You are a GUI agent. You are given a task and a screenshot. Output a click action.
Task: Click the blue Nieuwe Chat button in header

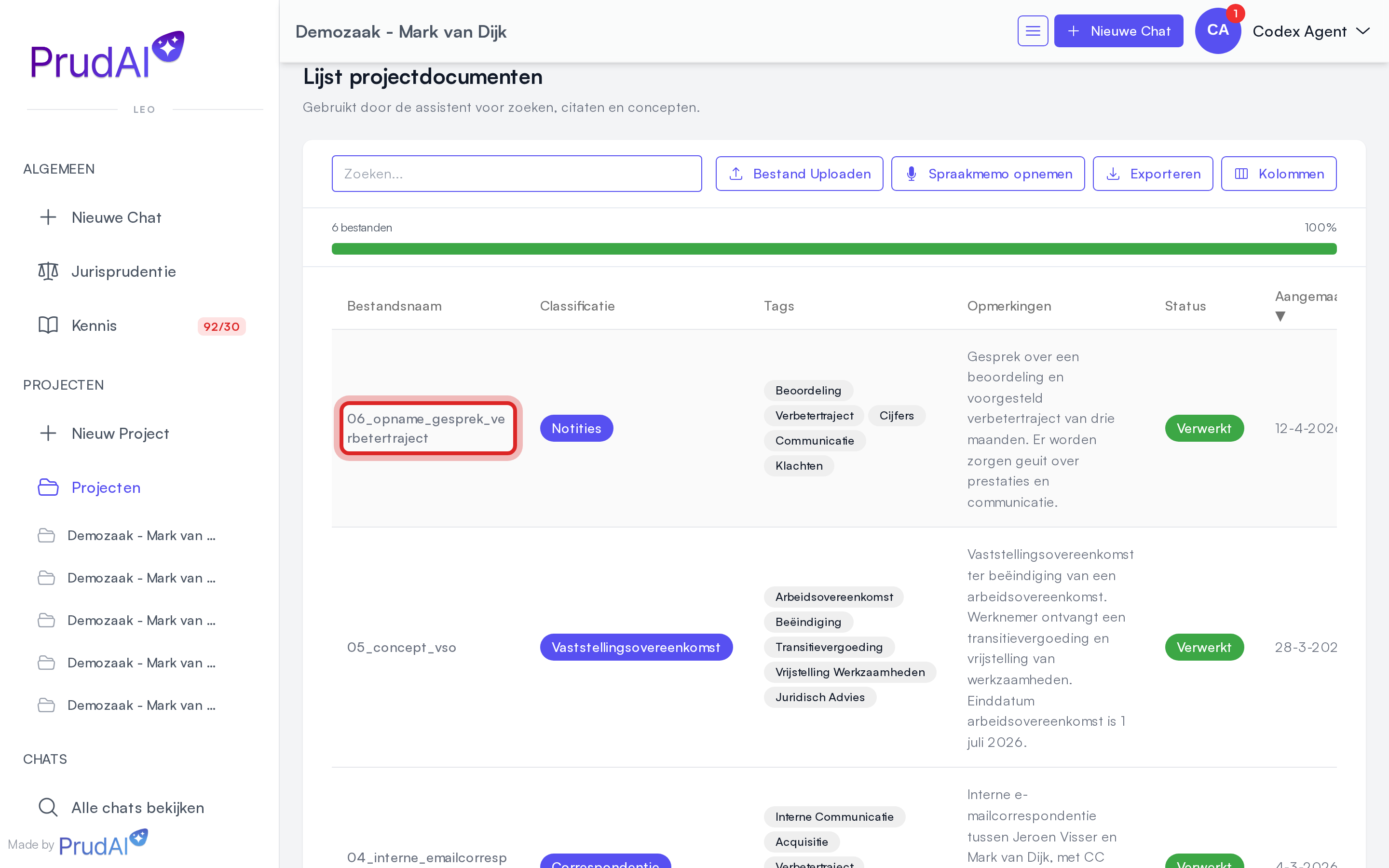(1118, 31)
